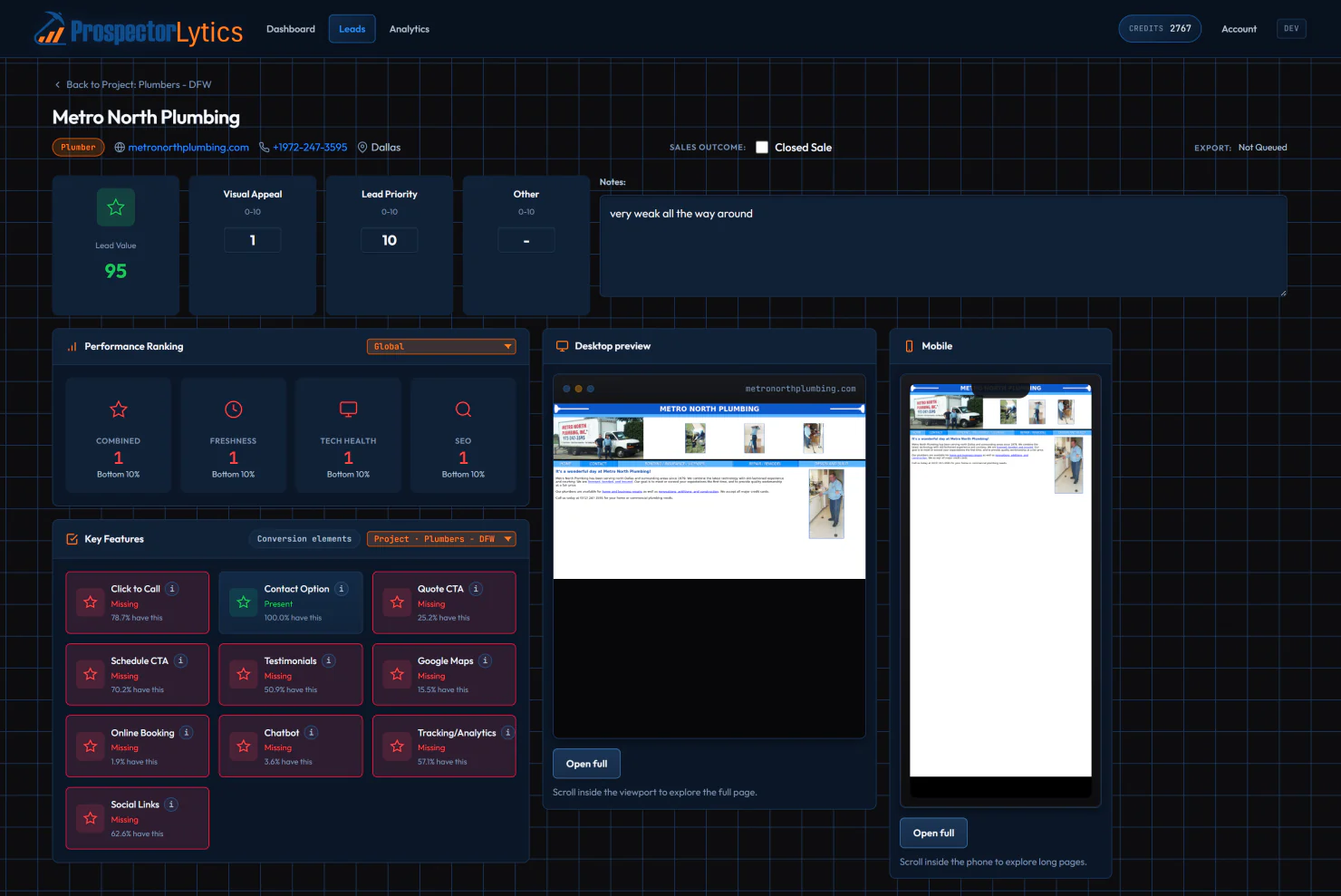The height and width of the screenshot is (896, 1341).
Task: Click the SEO magnifier icon
Action: pyautogui.click(x=463, y=409)
